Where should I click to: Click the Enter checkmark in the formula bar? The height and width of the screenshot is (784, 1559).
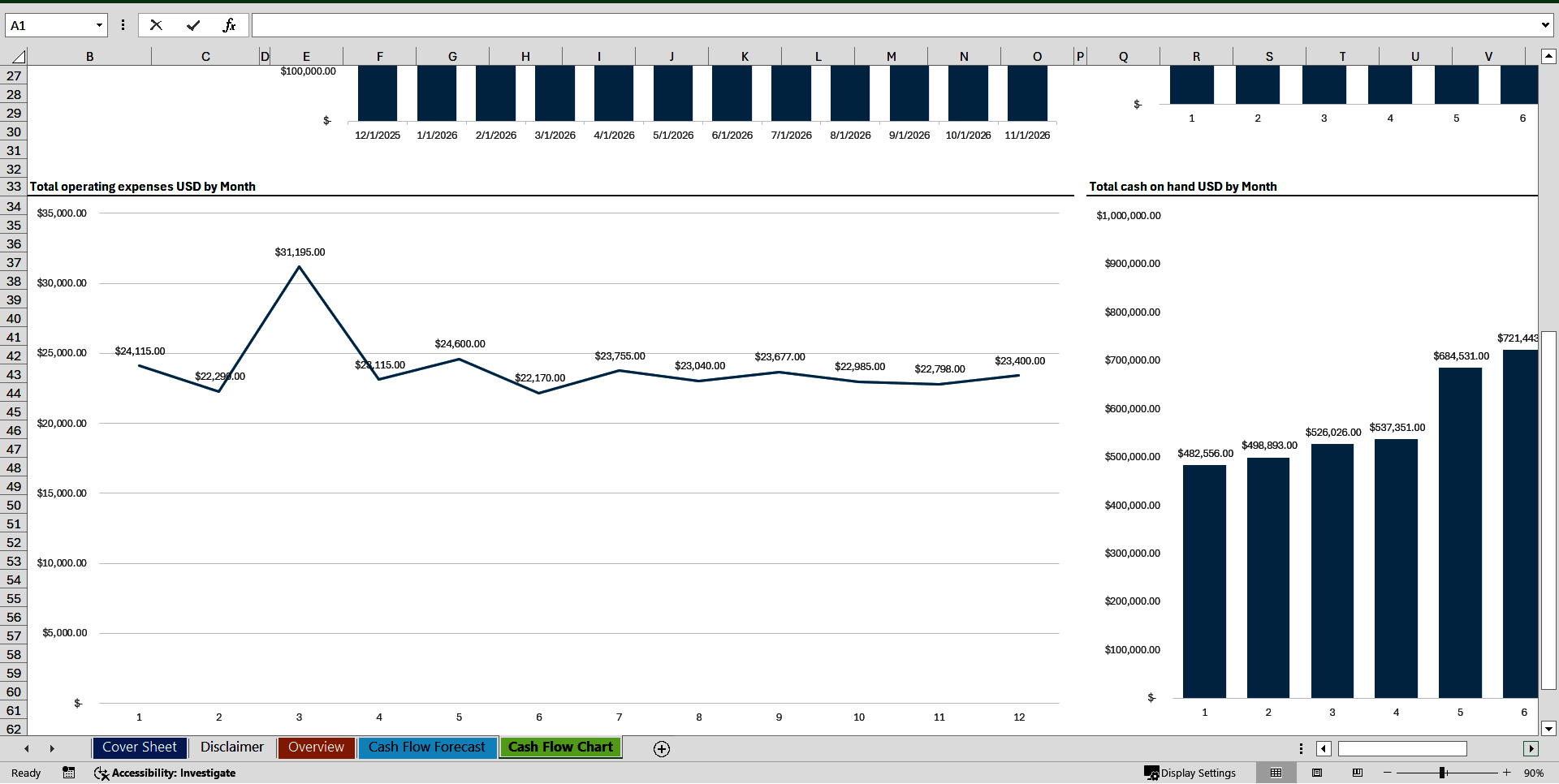(x=193, y=24)
